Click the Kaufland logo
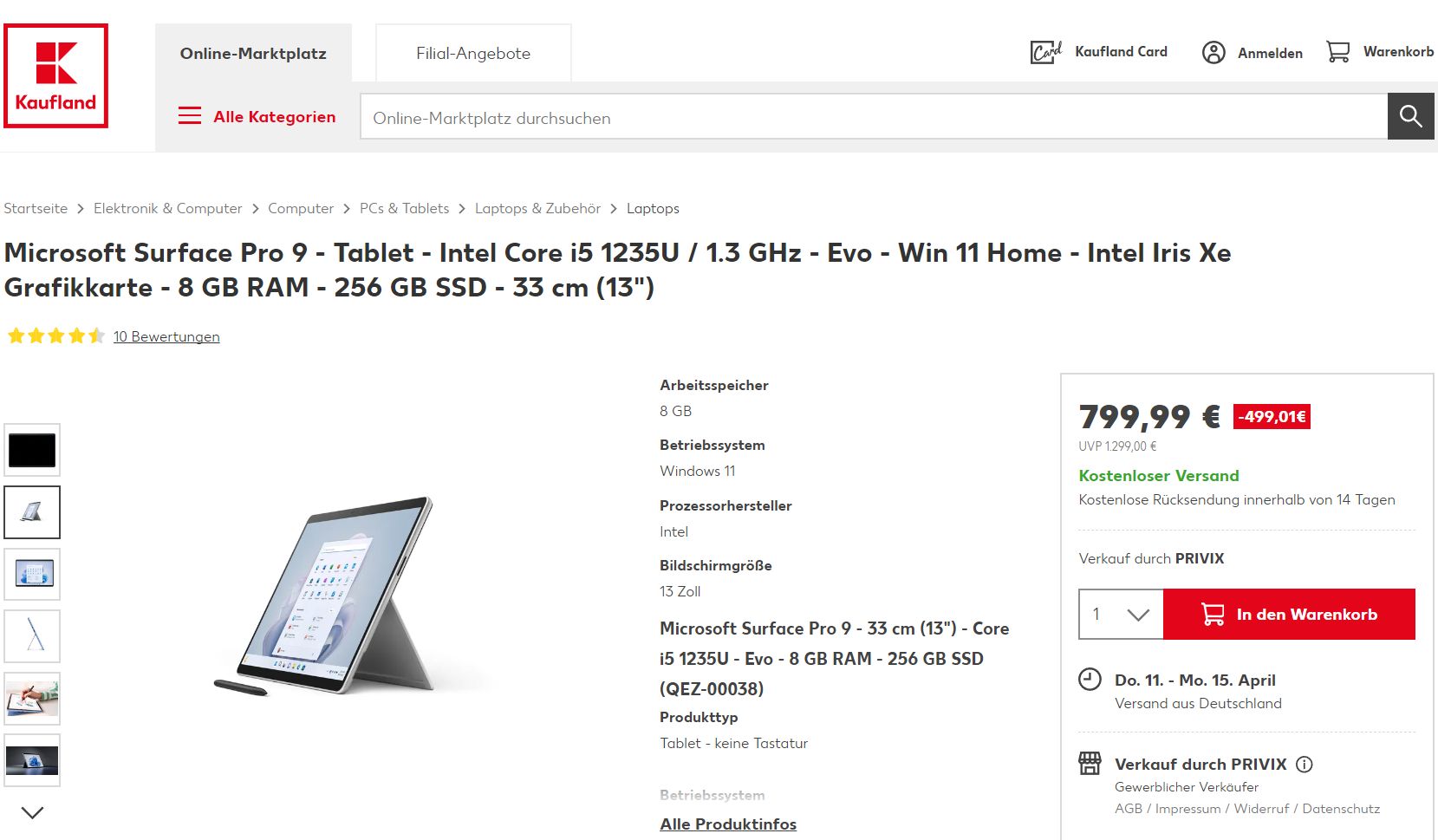Viewport: 1438px width, 840px height. tap(56, 75)
